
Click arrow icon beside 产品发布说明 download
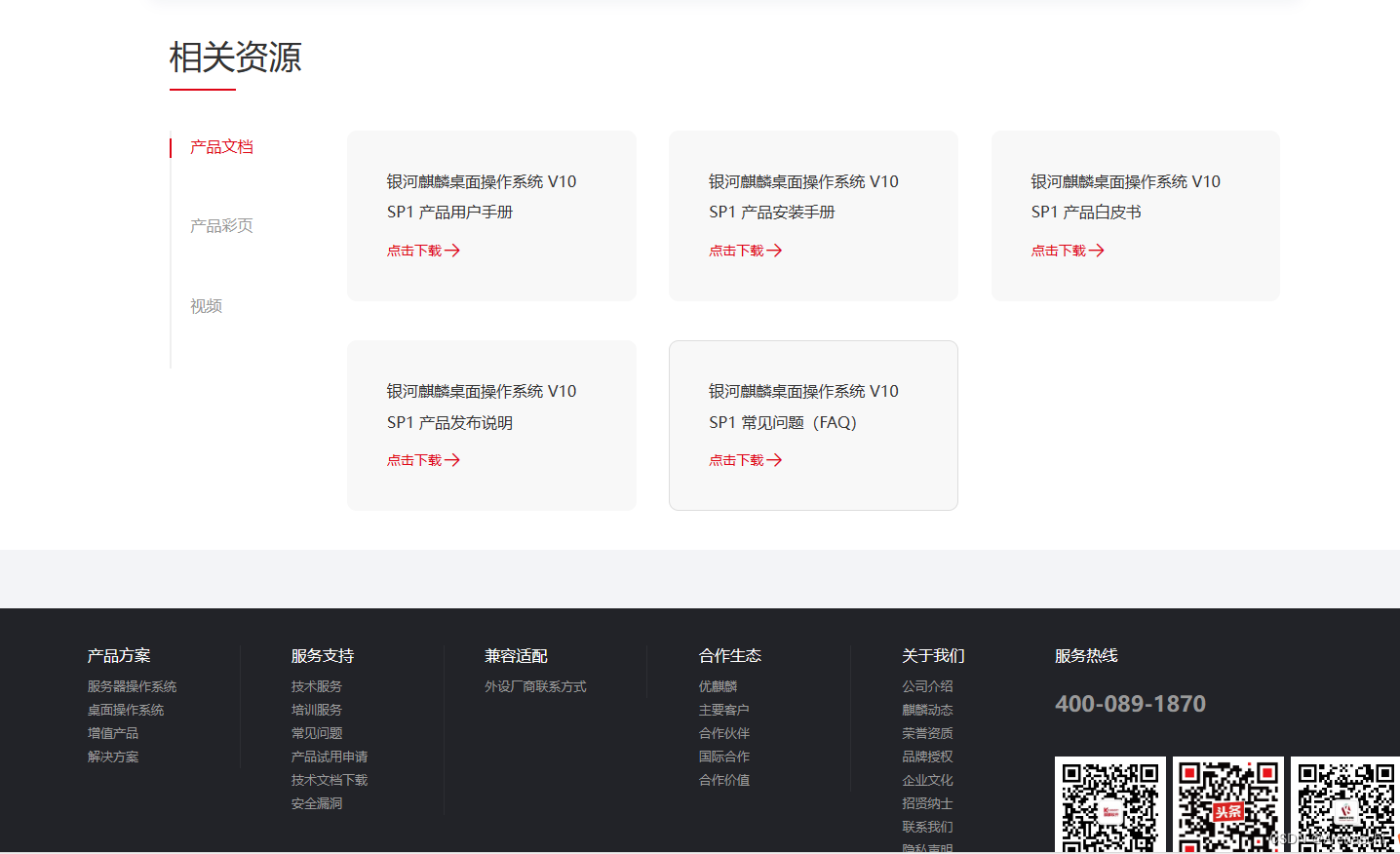pyautogui.click(x=452, y=460)
